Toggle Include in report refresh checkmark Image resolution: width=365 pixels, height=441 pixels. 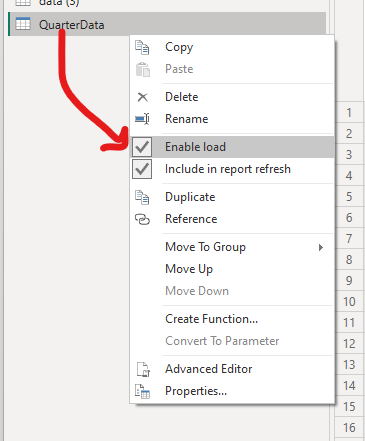click(142, 169)
